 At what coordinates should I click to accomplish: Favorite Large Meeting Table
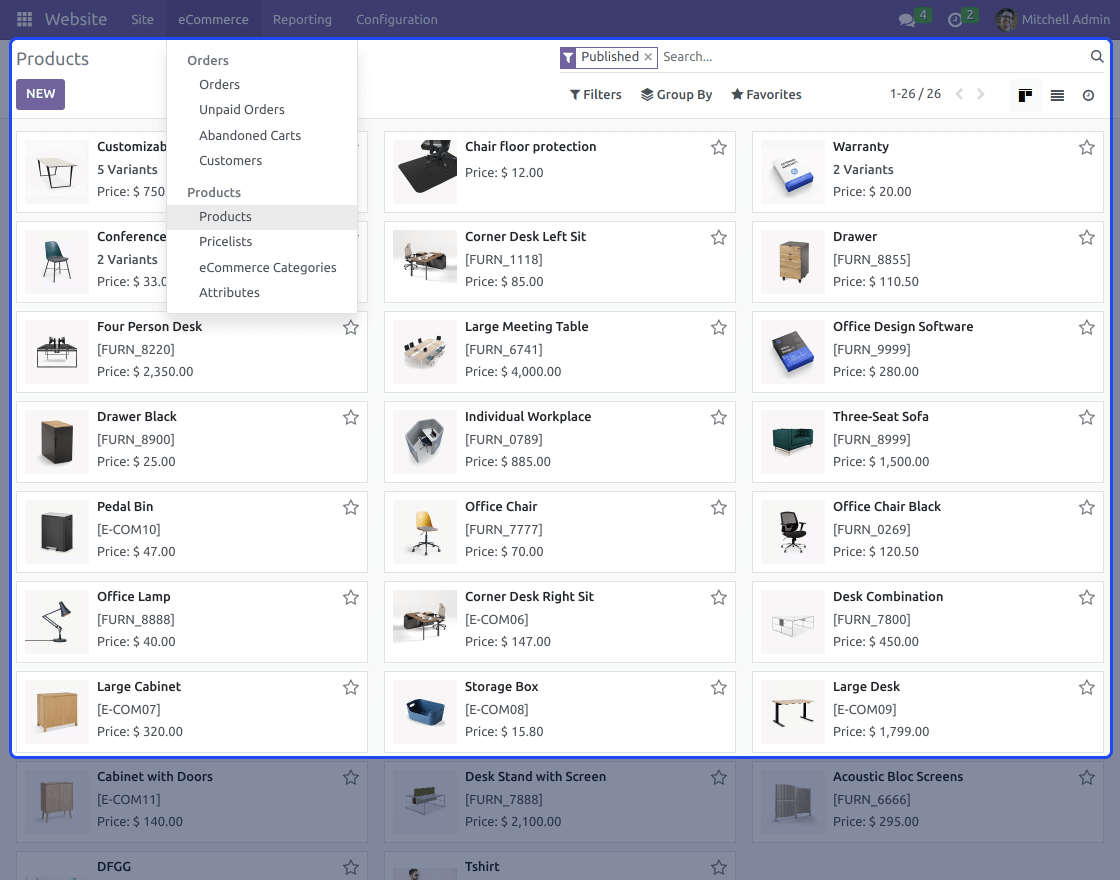(719, 328)
